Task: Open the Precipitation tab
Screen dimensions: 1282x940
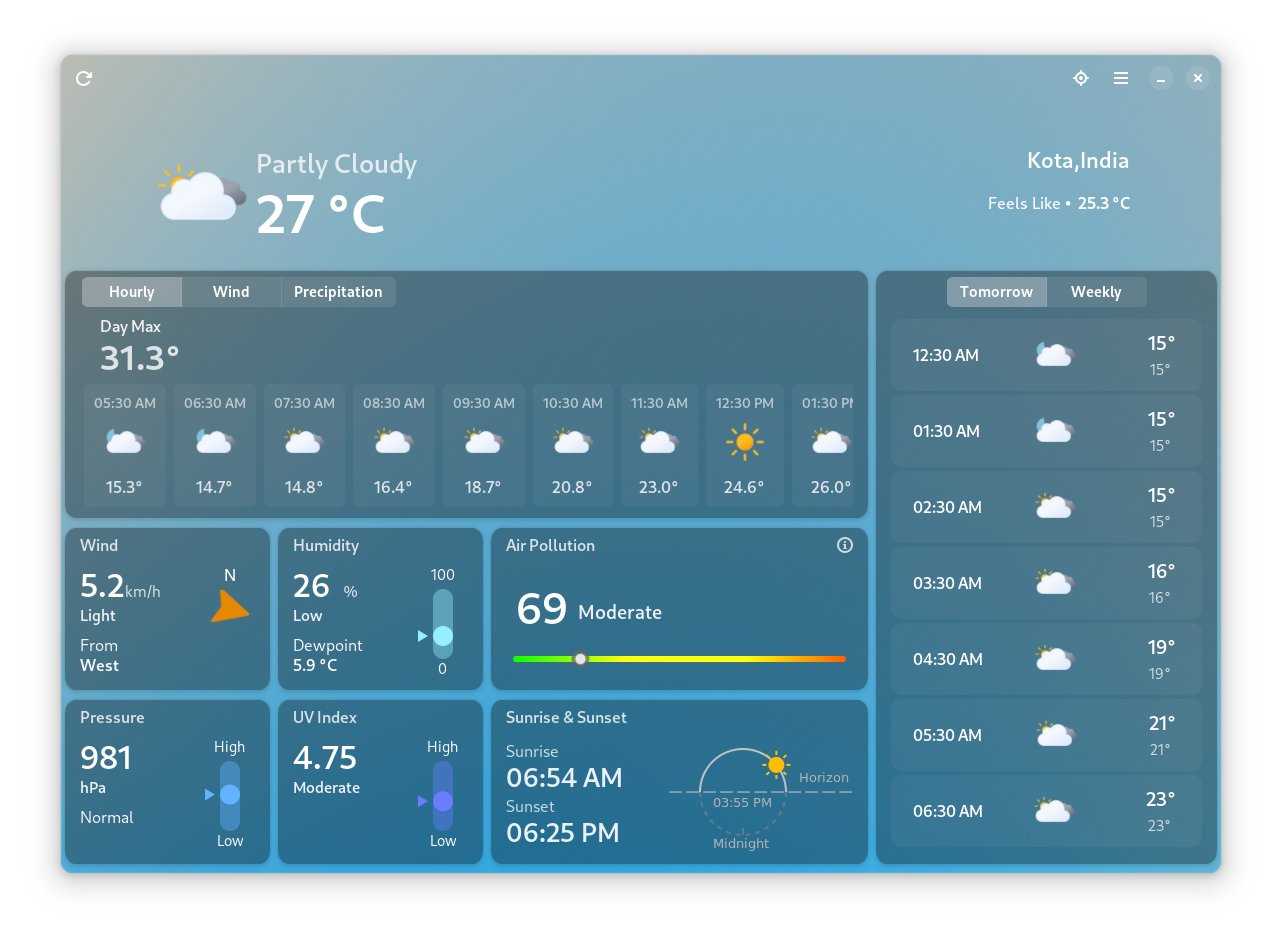Action: [x=338, y=292]
